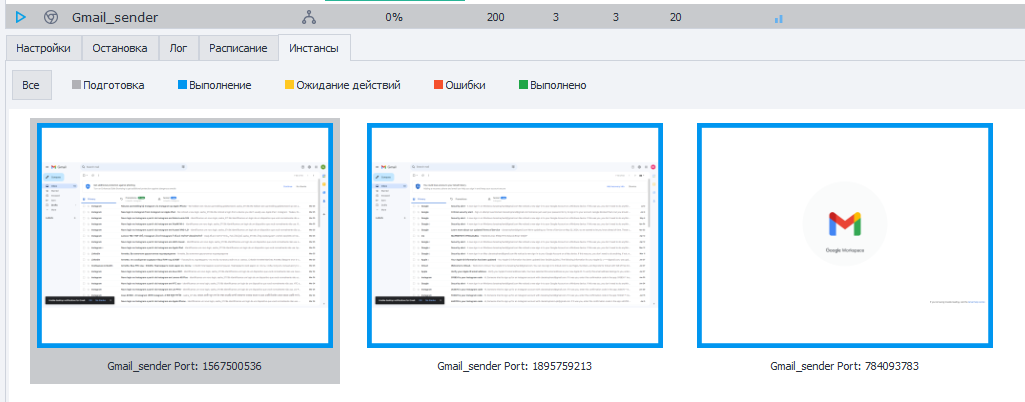This screenshot has width=1025, height=402.
Task: Switch to the Лог tab
Action: 178,48
